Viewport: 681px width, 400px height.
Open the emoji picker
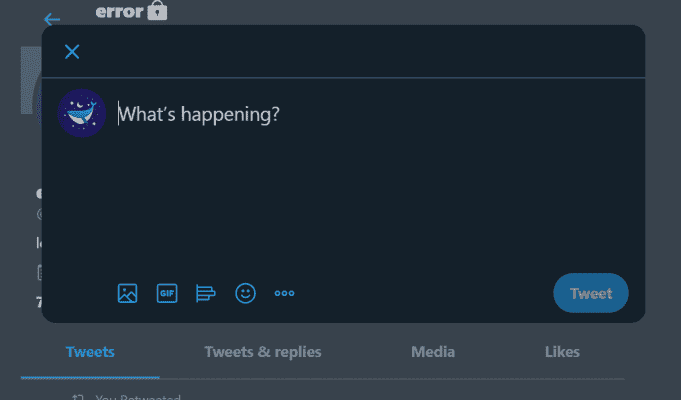(245, 294)
